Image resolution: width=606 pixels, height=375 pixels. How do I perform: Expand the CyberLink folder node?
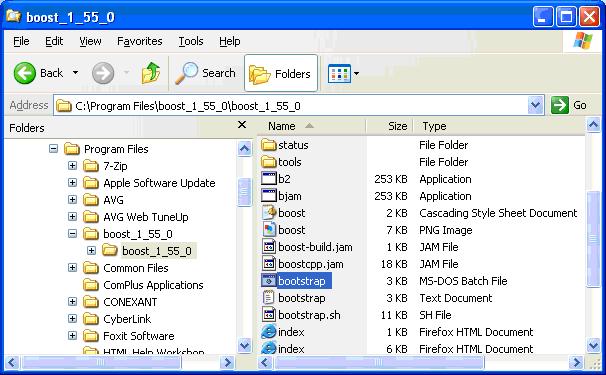click(72, 319)
